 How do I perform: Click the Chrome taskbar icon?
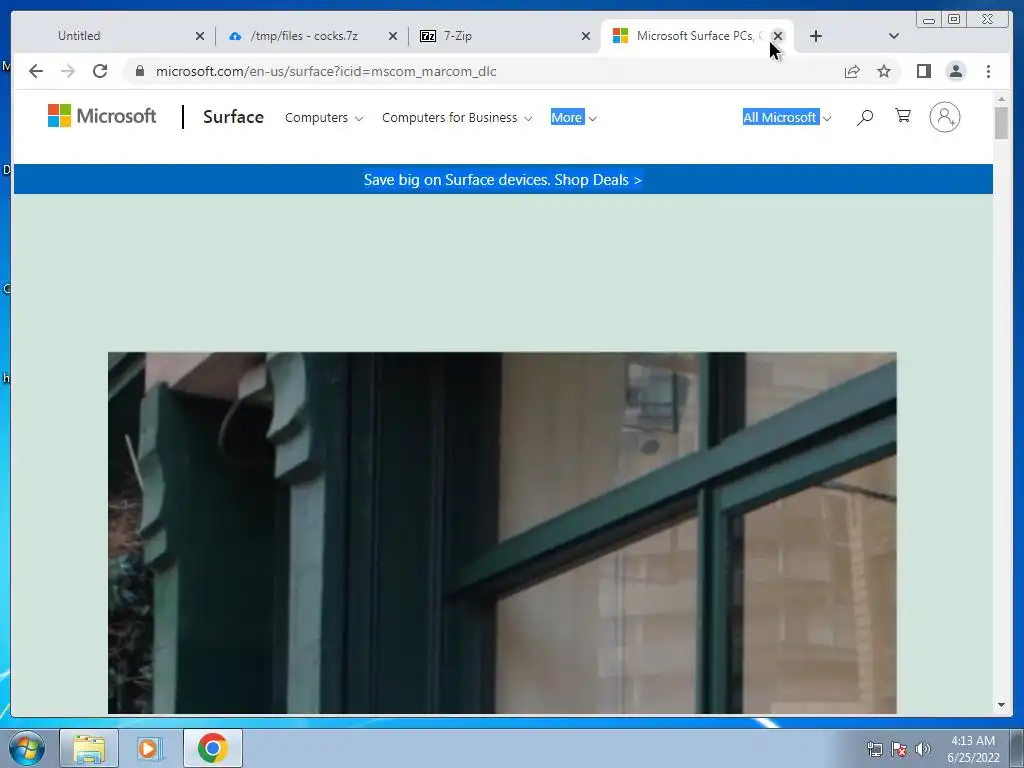tap(212, 748)
